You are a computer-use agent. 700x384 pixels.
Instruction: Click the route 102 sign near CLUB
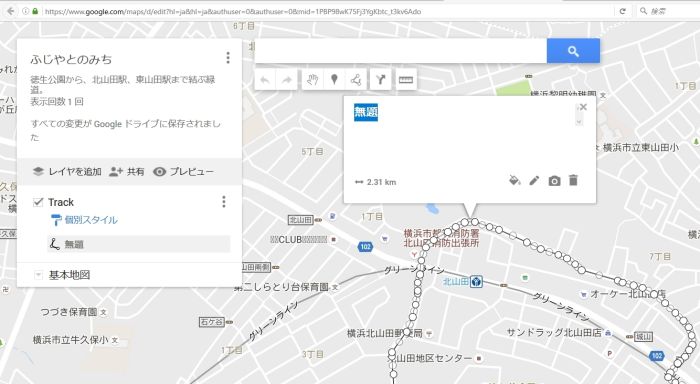pos(365,246)
